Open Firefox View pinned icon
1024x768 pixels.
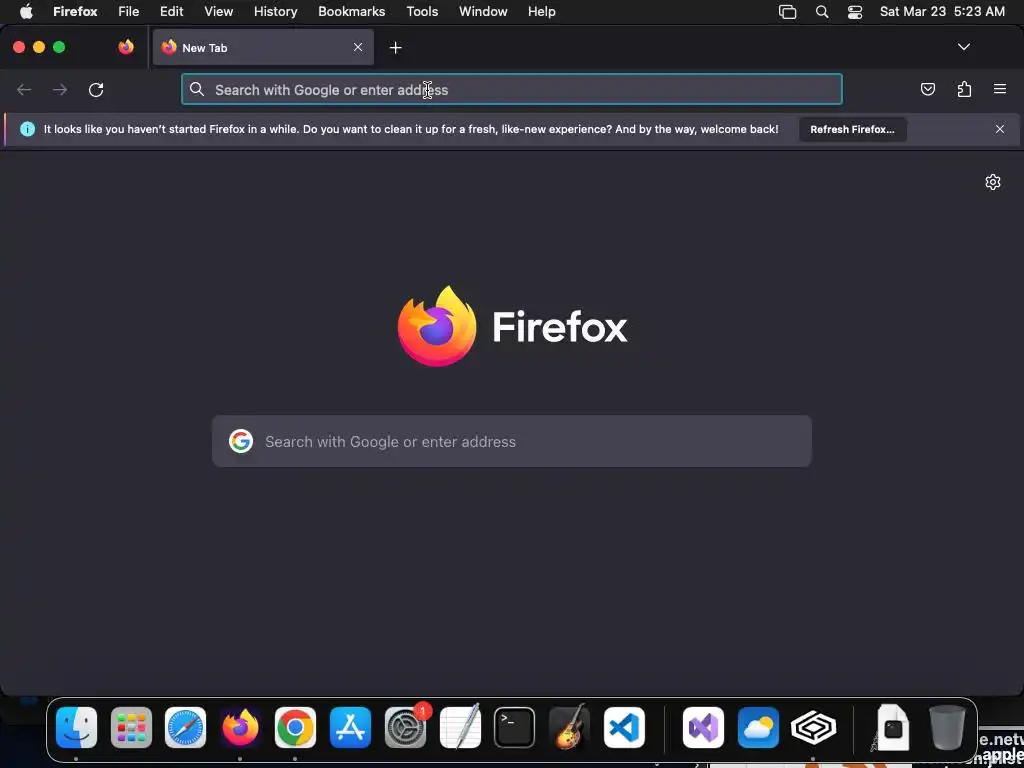pos(126,47)
